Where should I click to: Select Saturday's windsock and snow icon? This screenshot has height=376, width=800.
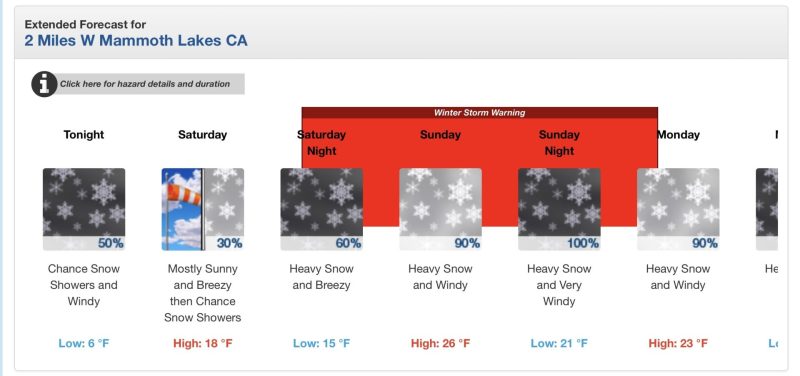[203, 209]
